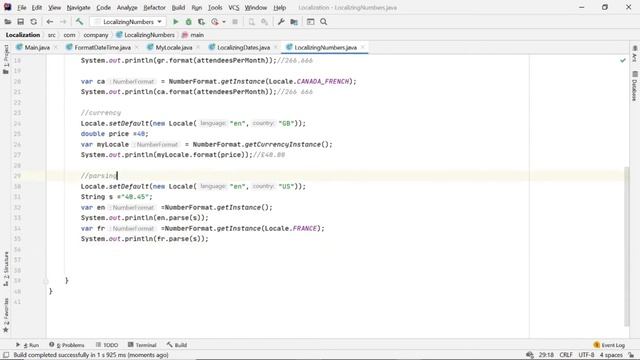Open the Terminal tool window button

click(142, 345)
